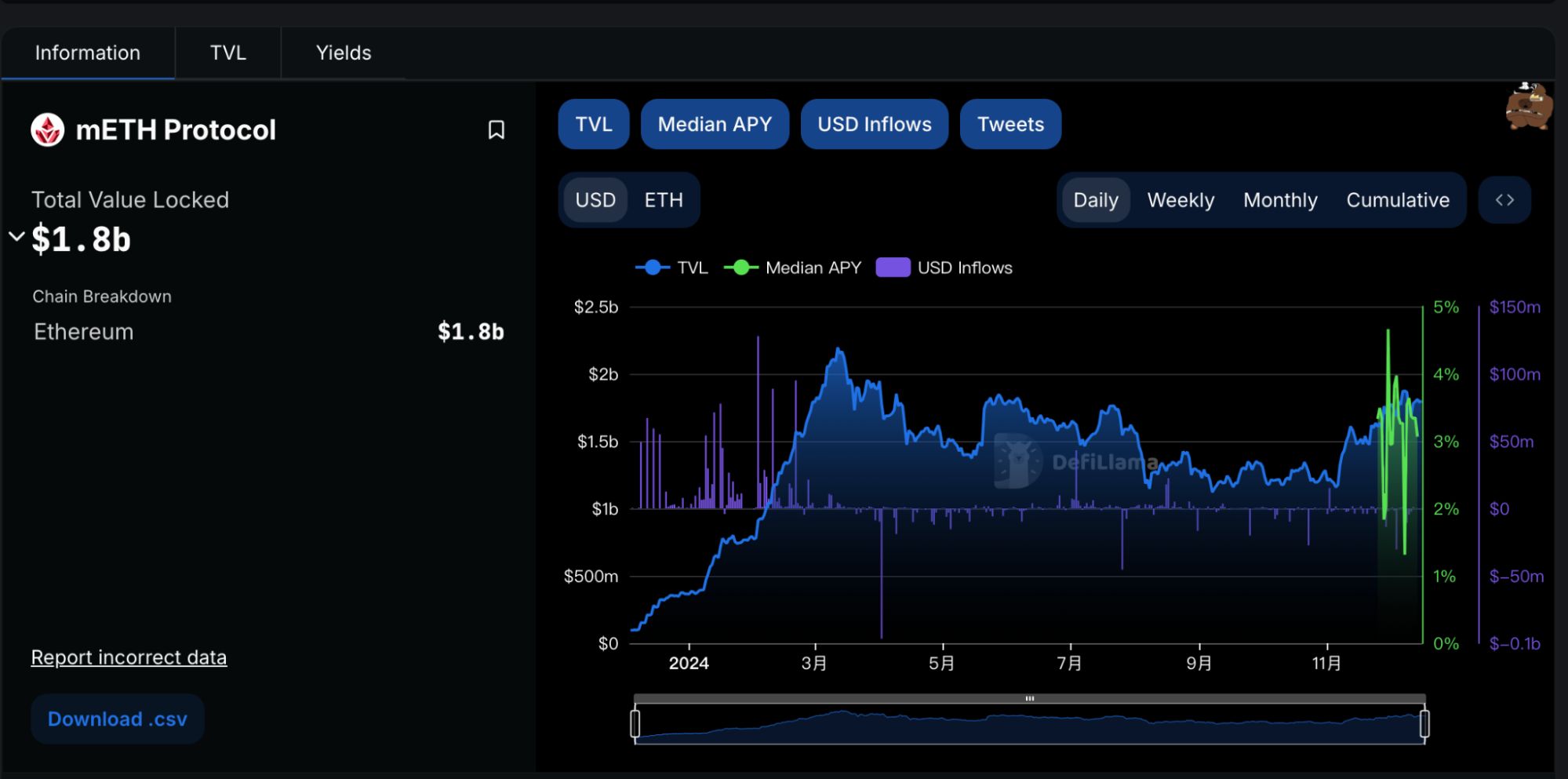Open the embed chart code icon

point(1504,200)
